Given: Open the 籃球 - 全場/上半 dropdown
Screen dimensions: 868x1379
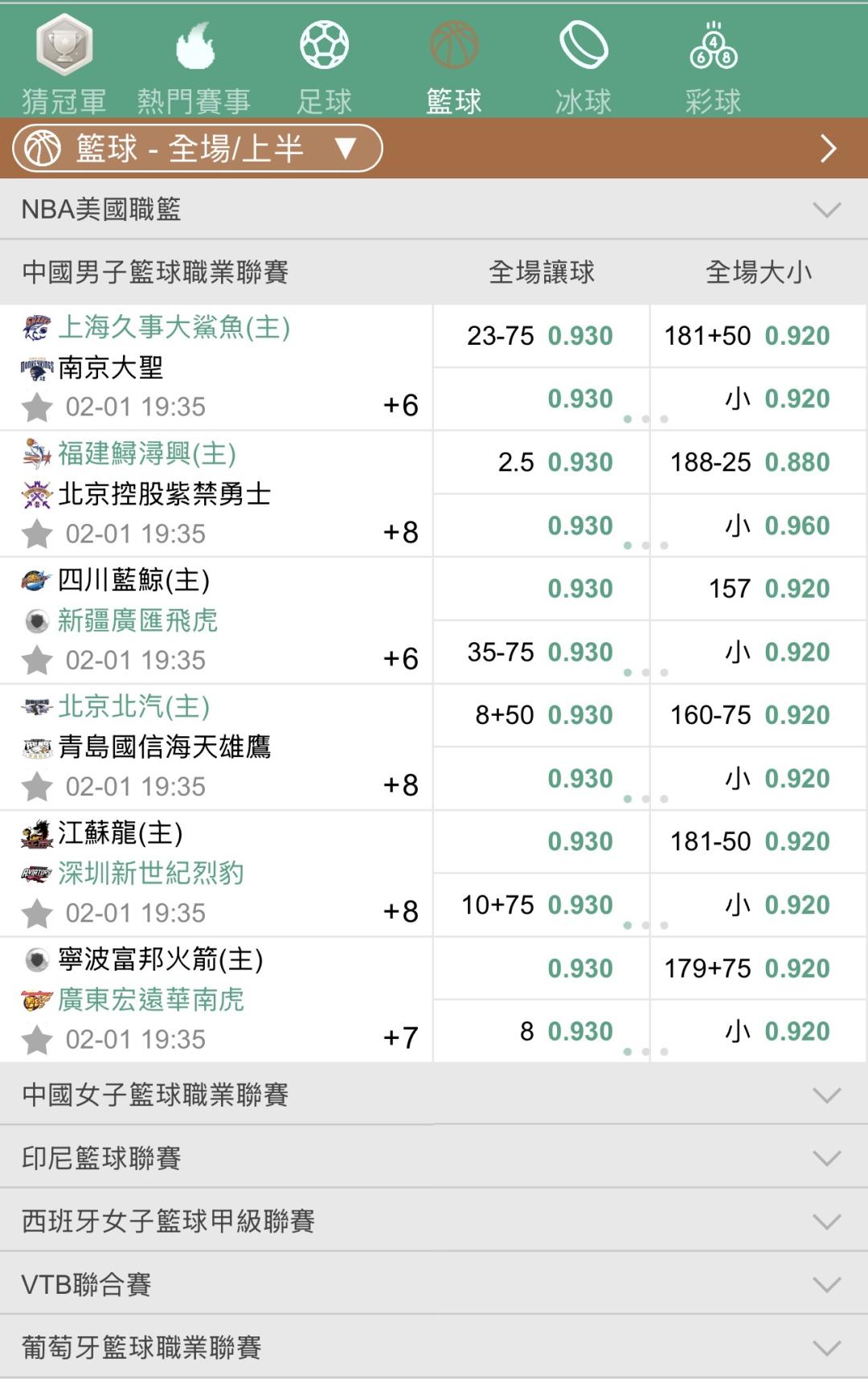Looking at the screenshot, I should (x=197, y=149).
